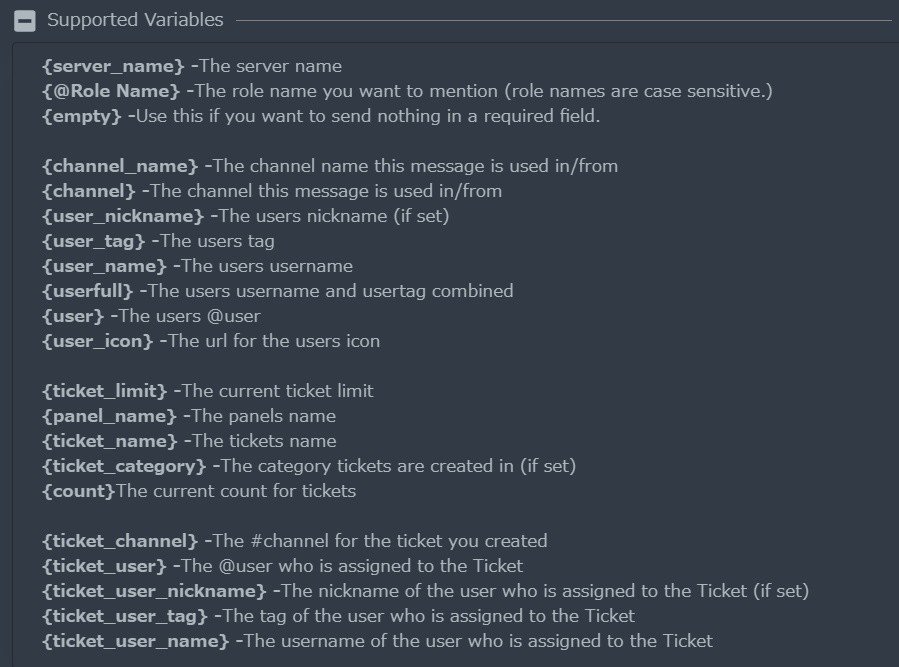
Task: Click the {channel} variable
Action: click(x=89, y=192)
